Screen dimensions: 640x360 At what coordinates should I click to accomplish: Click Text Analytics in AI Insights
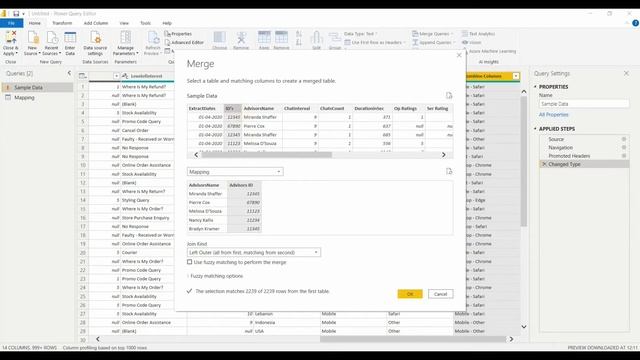478,34
